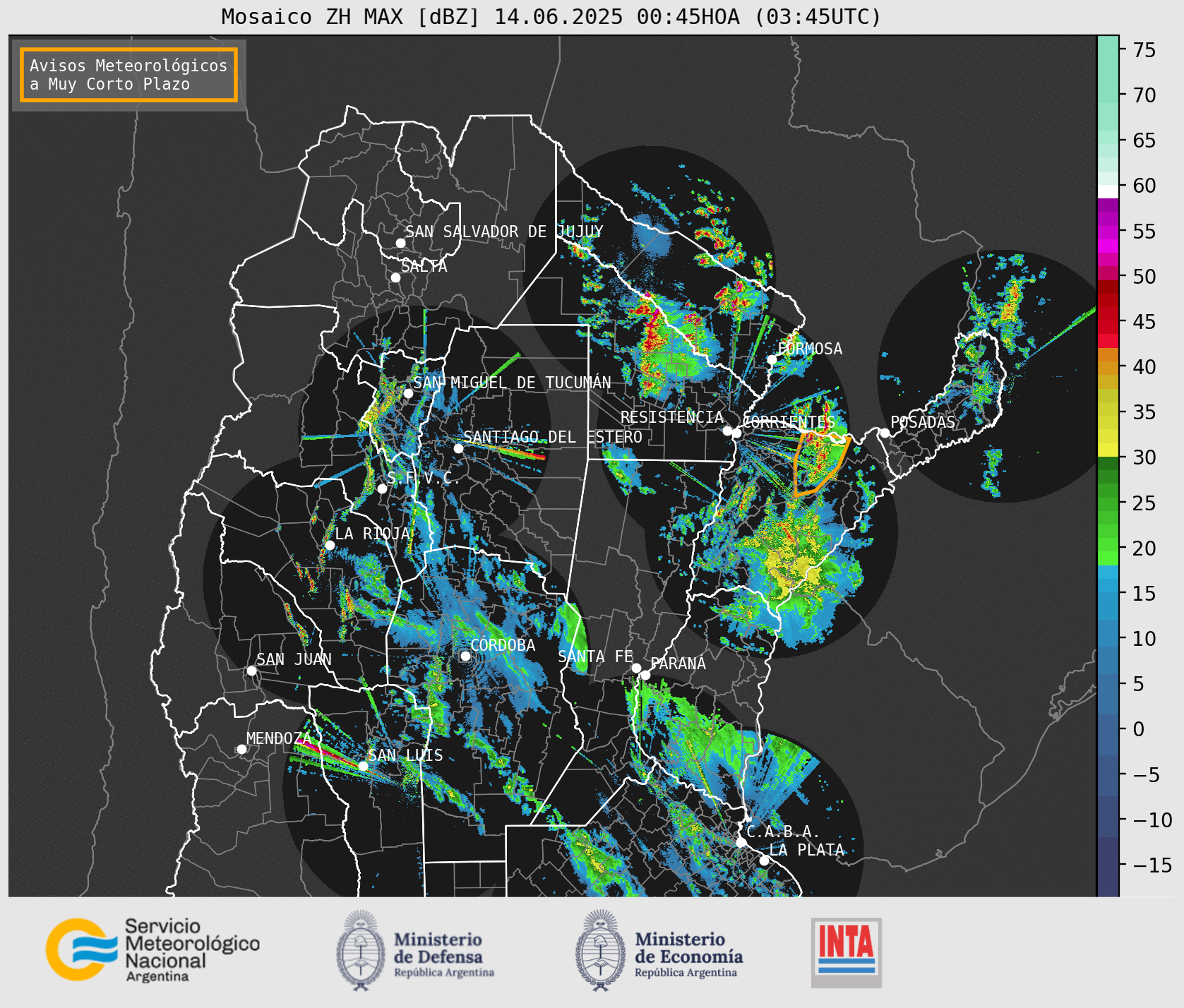The image size is (1184, 1008).
Task: Click the dark -15 dBZ color band
Action: 1108,866
